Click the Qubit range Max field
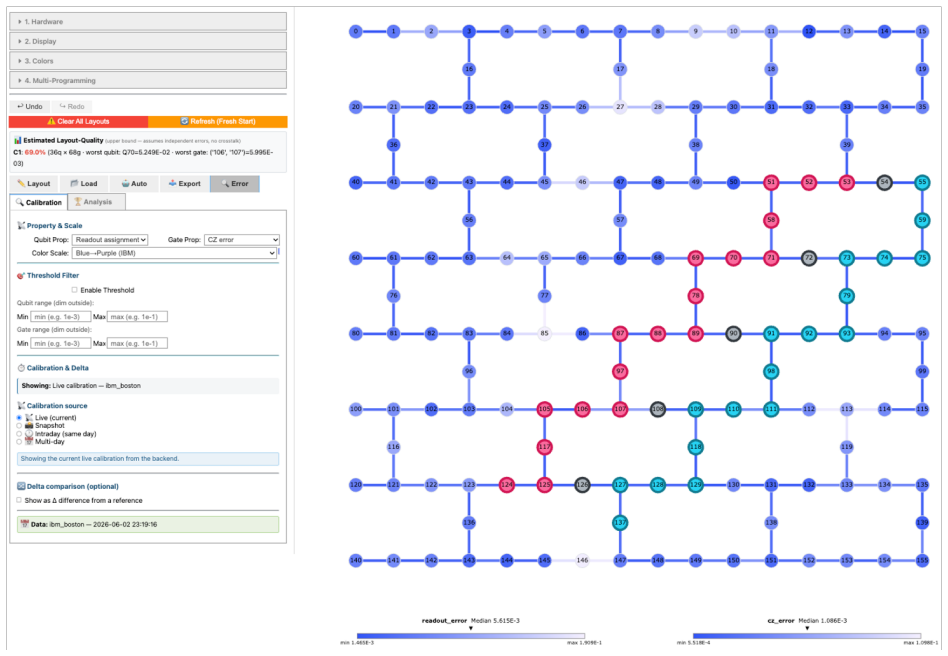The width and height of the screenshot is (948, 656). click(x=137, y=317)
